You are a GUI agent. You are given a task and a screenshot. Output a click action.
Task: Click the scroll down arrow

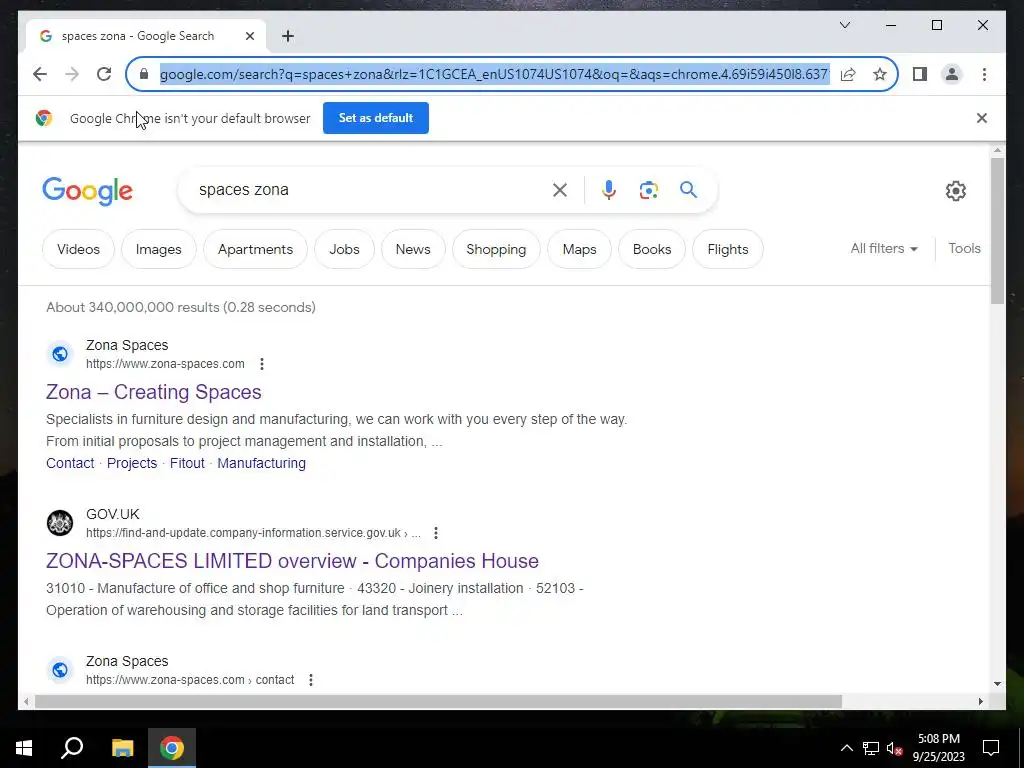click(997, 684)
